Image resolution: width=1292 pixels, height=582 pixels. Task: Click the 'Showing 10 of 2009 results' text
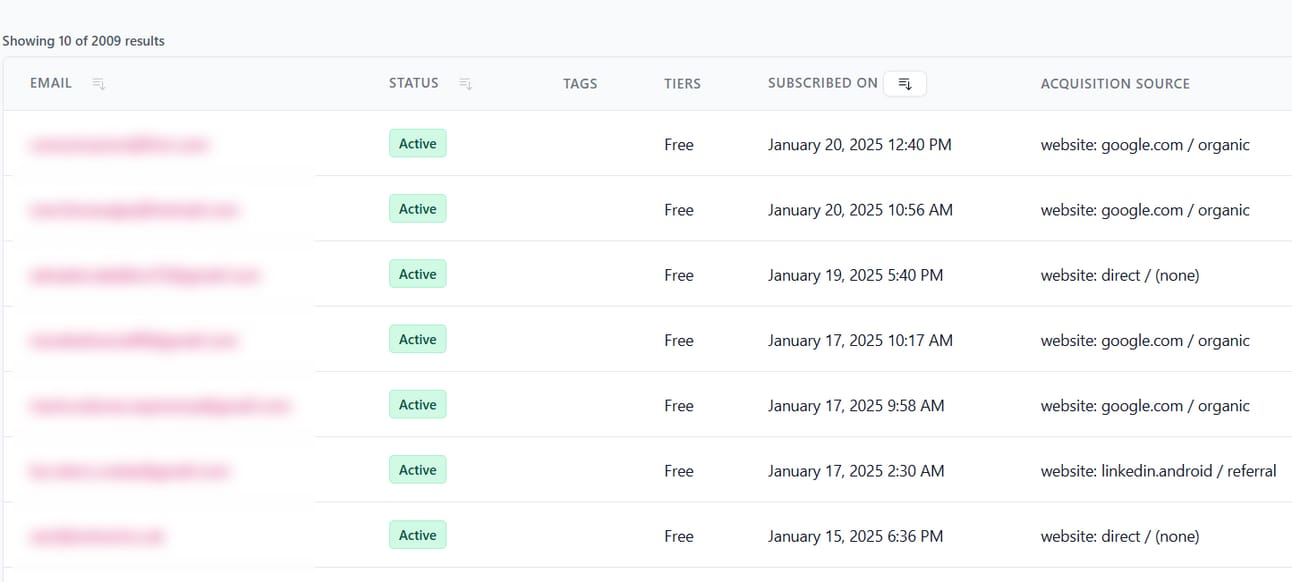[83, 41]
